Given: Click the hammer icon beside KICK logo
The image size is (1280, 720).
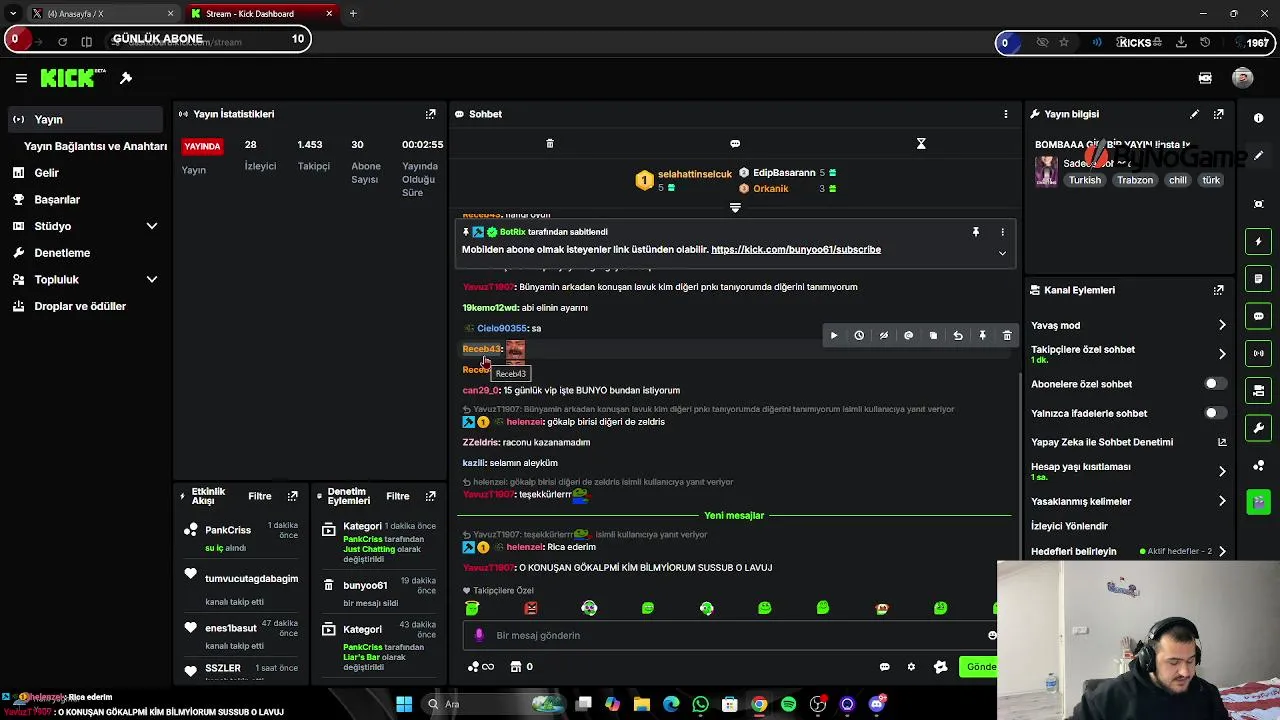Looking at the screenshot, I should pyautogui.click(x=126, y=78).
